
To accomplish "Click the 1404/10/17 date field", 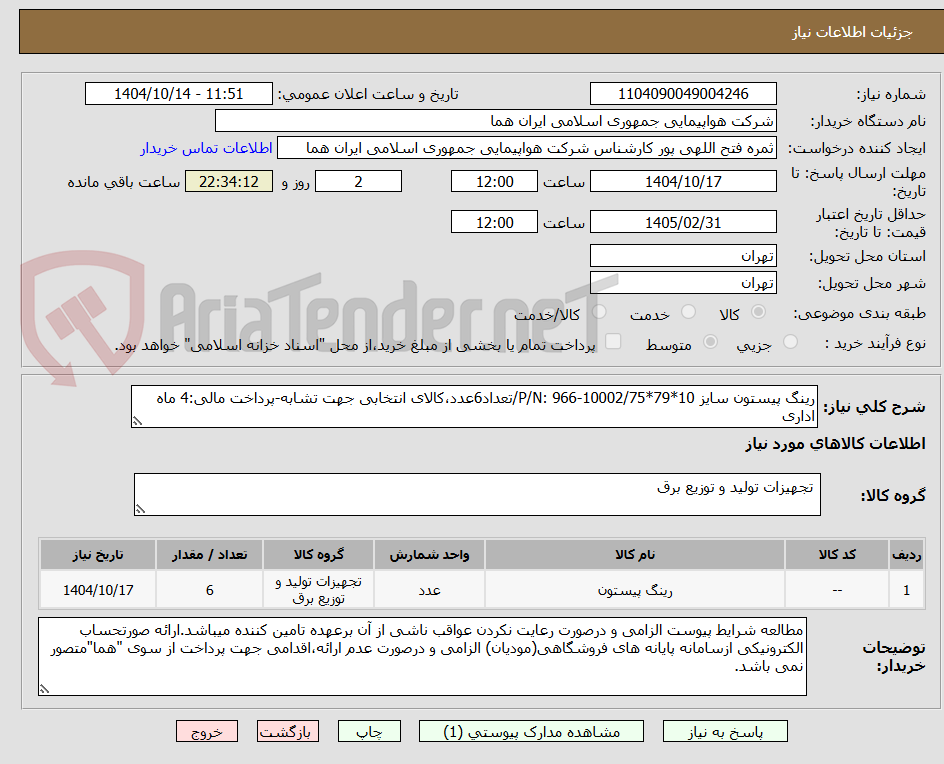I will 683,181.
